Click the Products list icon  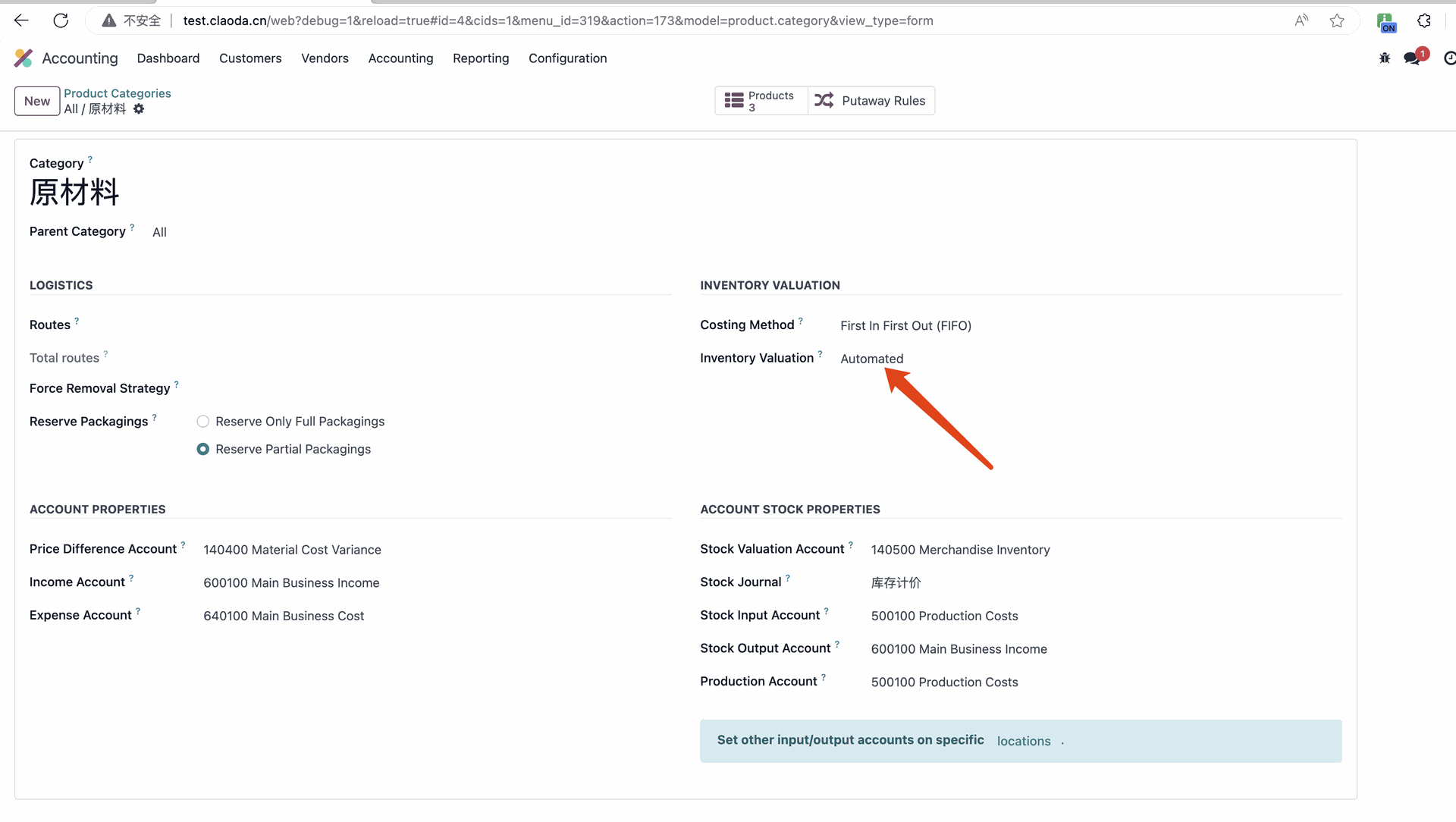tap(734, 101)
